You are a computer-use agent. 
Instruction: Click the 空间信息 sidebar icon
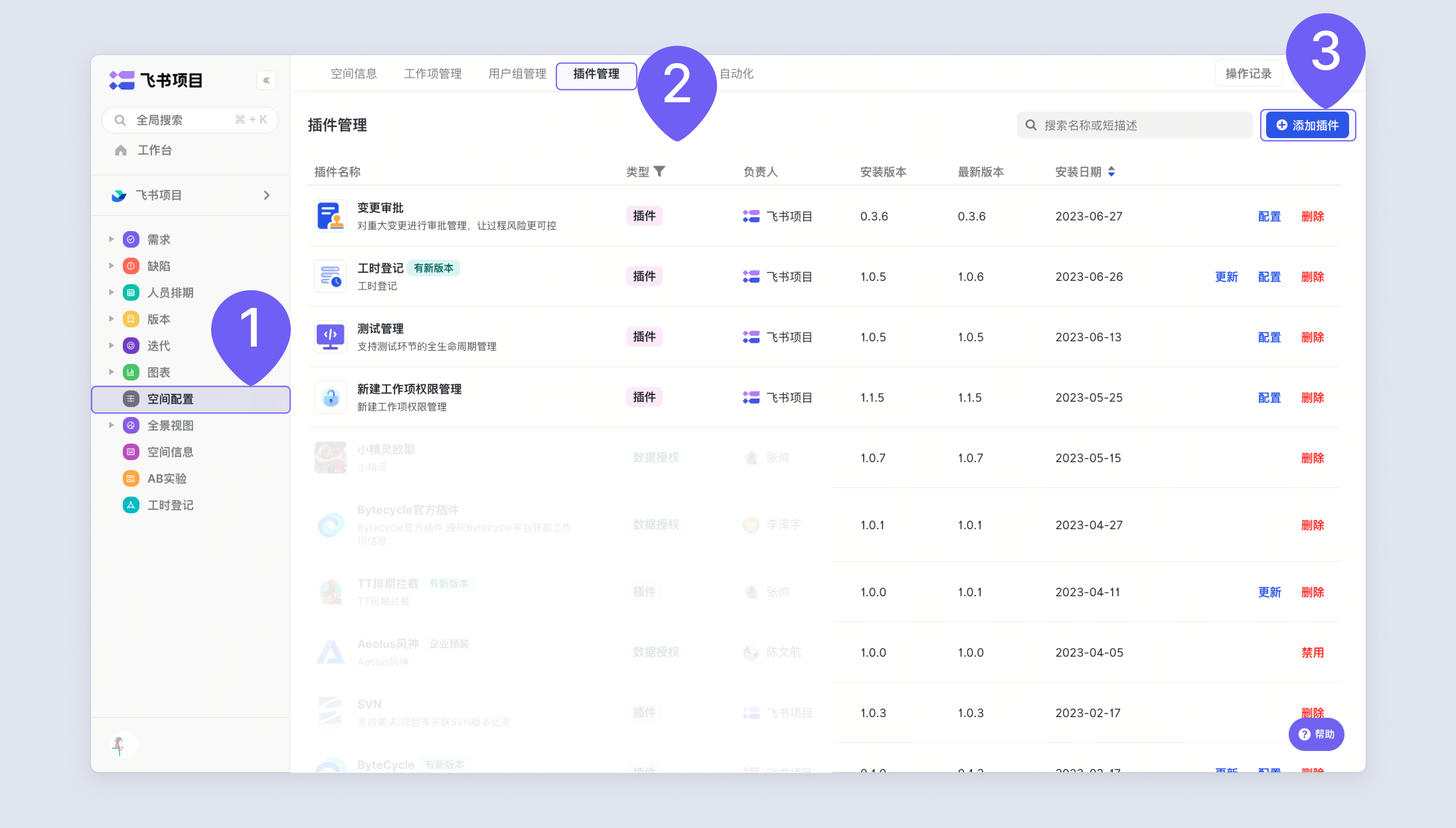[131, 452]
